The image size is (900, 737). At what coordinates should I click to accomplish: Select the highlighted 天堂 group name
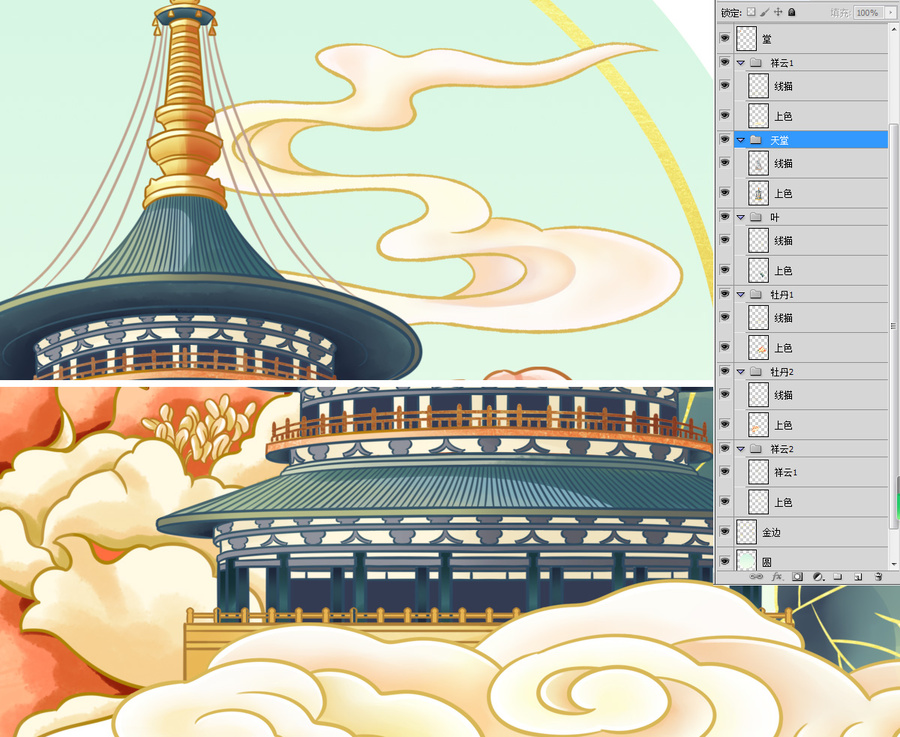click(x=779, y=140)
